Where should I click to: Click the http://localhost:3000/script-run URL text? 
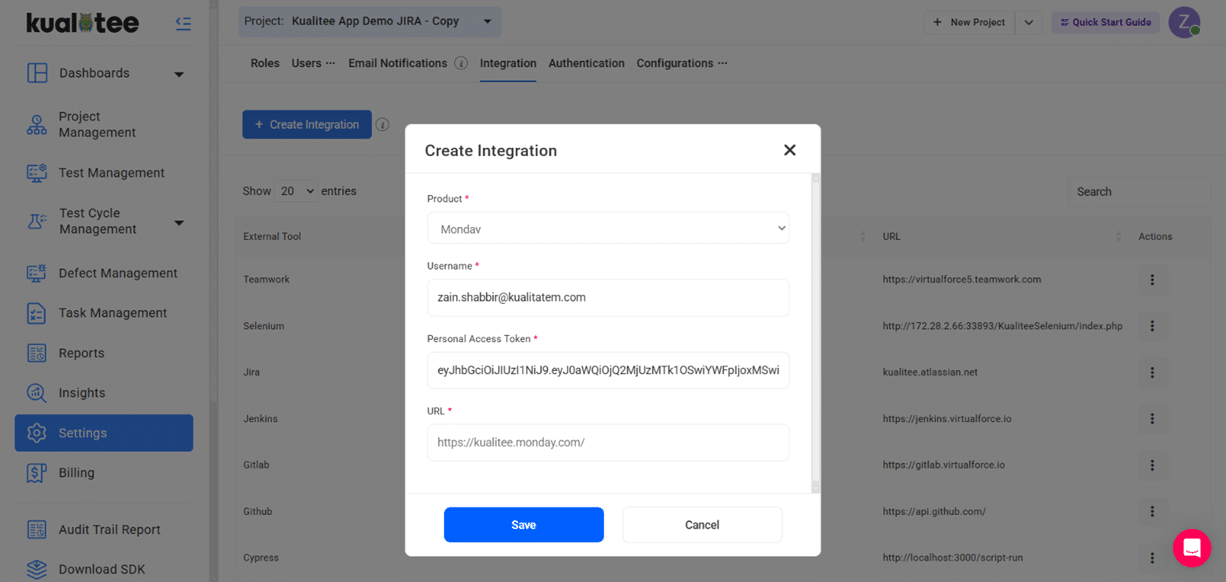point(953,558)
